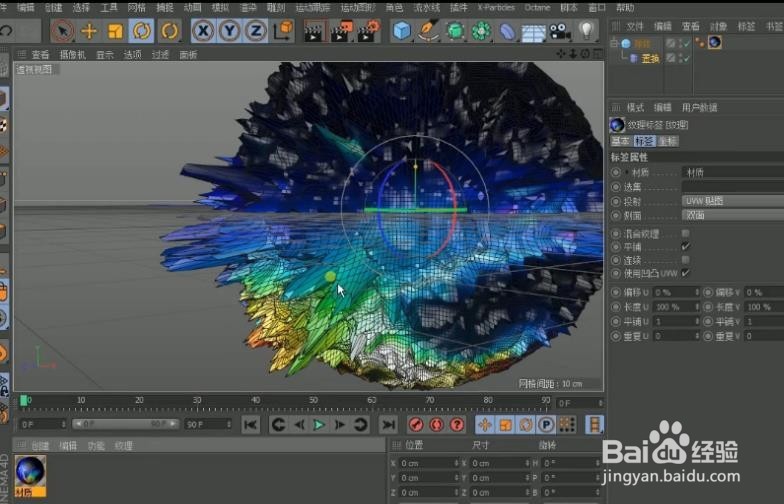Add a camera object

(560, 31)
